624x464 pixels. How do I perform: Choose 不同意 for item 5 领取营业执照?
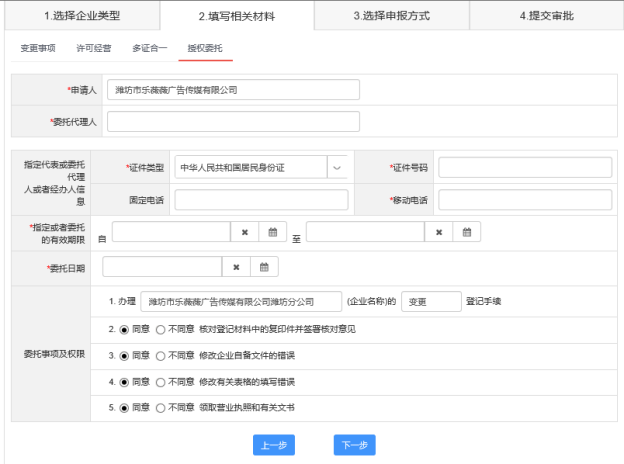point(161,408)
